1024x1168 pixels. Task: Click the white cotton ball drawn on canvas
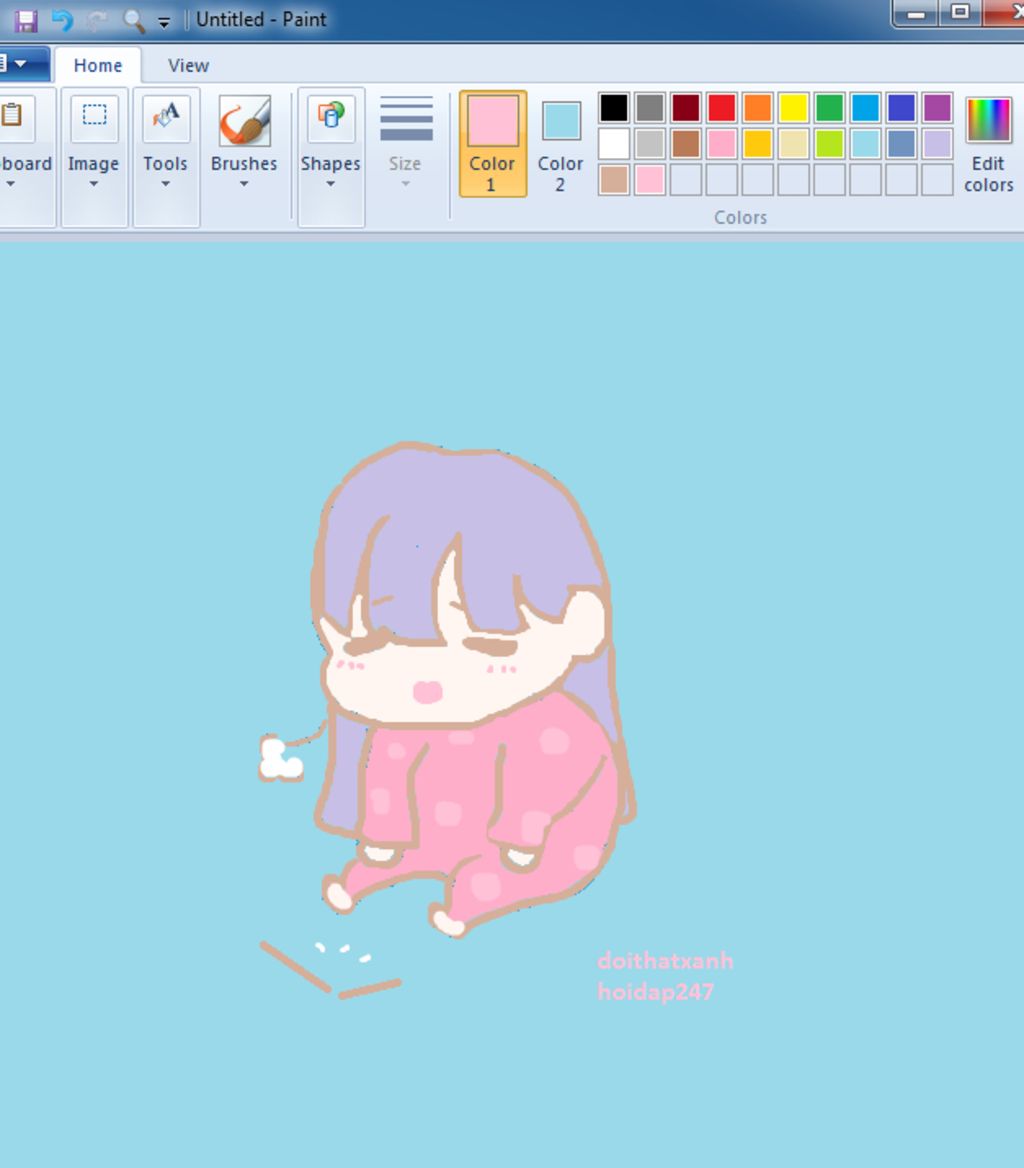(x=281, y=758)
